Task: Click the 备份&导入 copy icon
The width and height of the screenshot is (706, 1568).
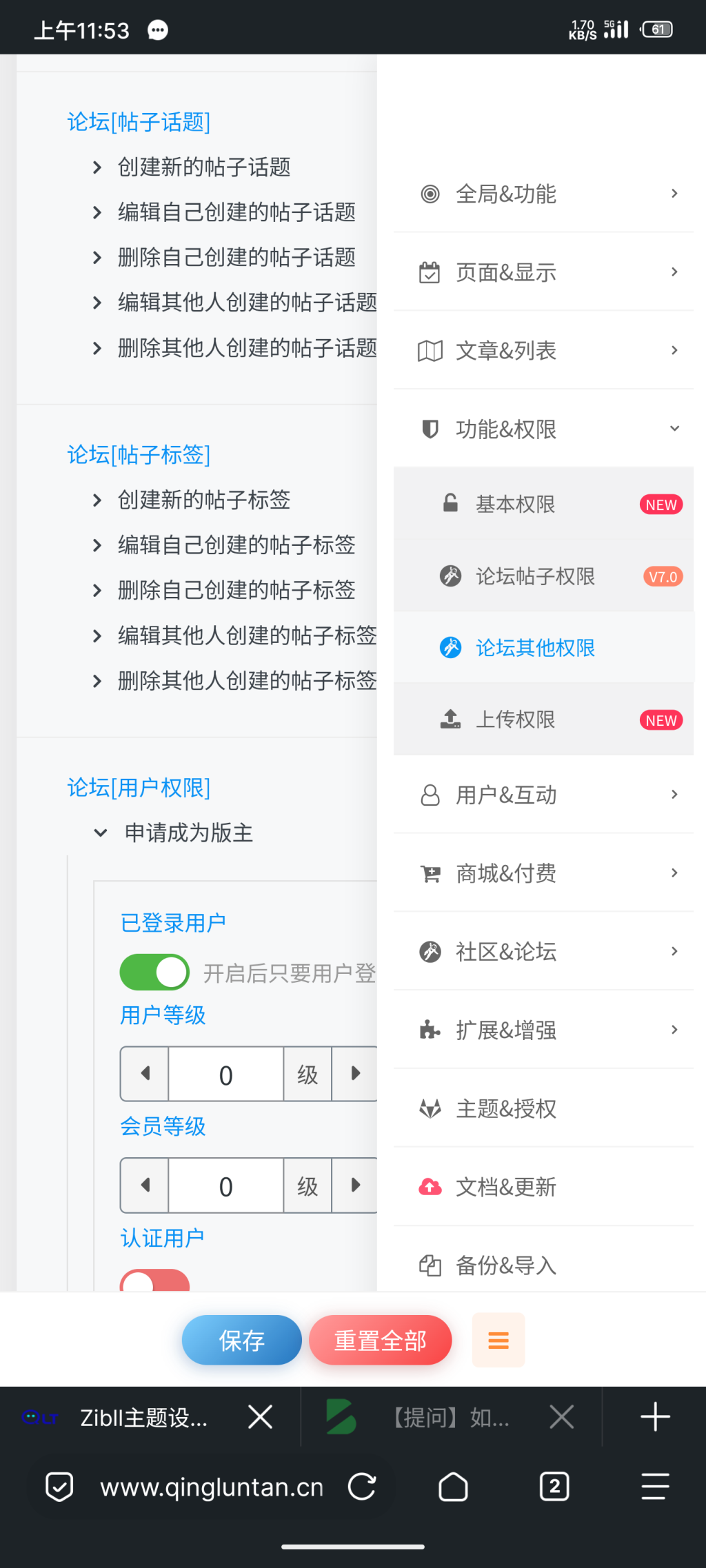Action: click(x=429, y=1265)
